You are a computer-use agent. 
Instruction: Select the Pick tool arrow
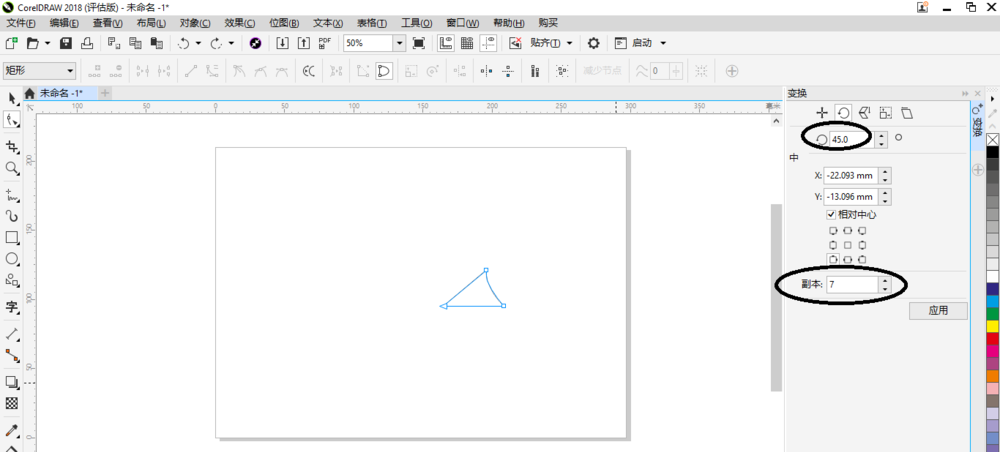point(11,99)
